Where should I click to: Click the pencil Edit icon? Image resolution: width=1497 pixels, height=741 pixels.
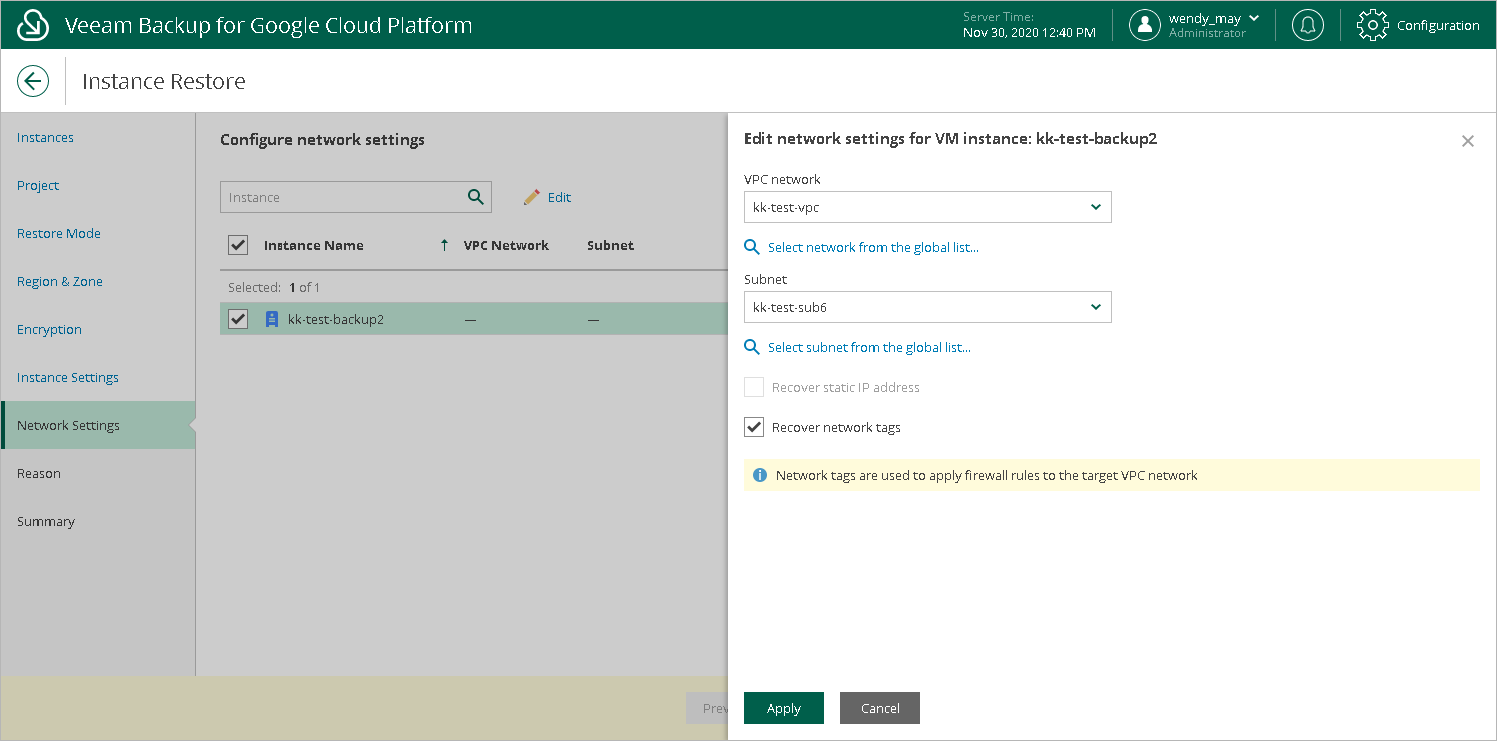[532, 197]
